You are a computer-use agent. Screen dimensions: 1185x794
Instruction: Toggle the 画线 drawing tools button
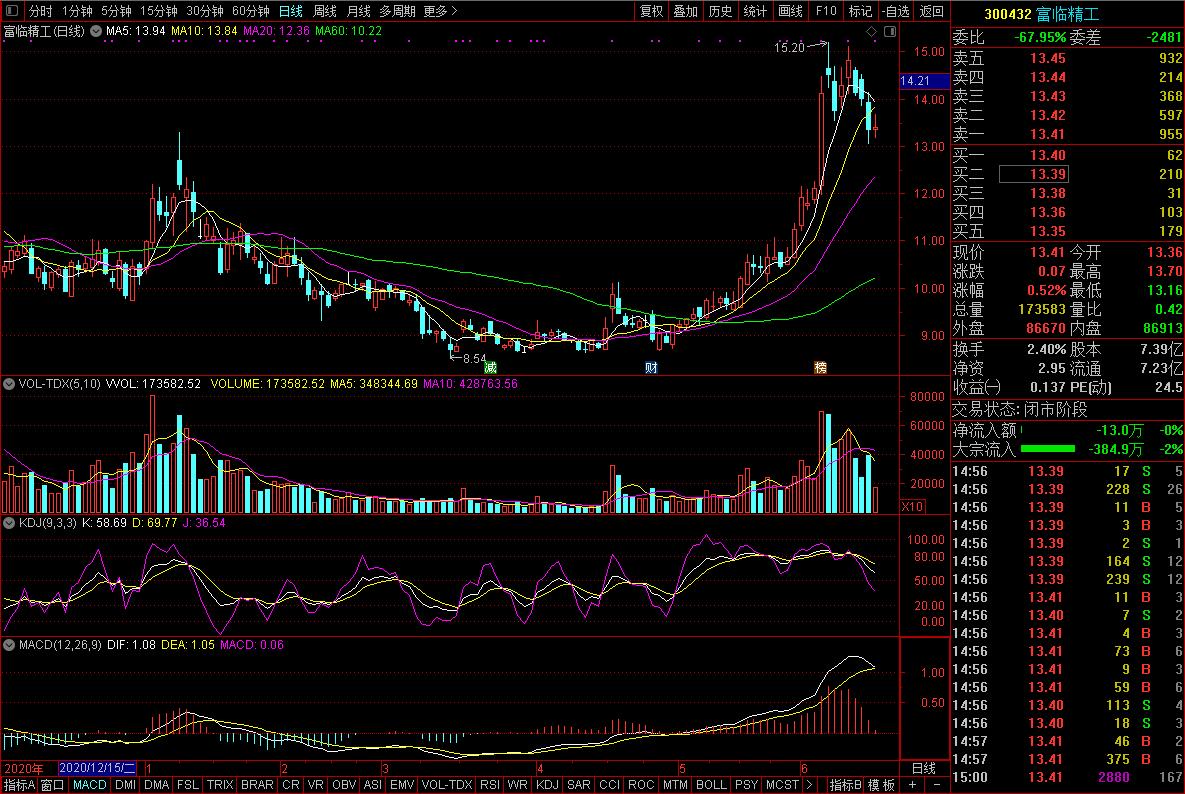tap(790, 11)
